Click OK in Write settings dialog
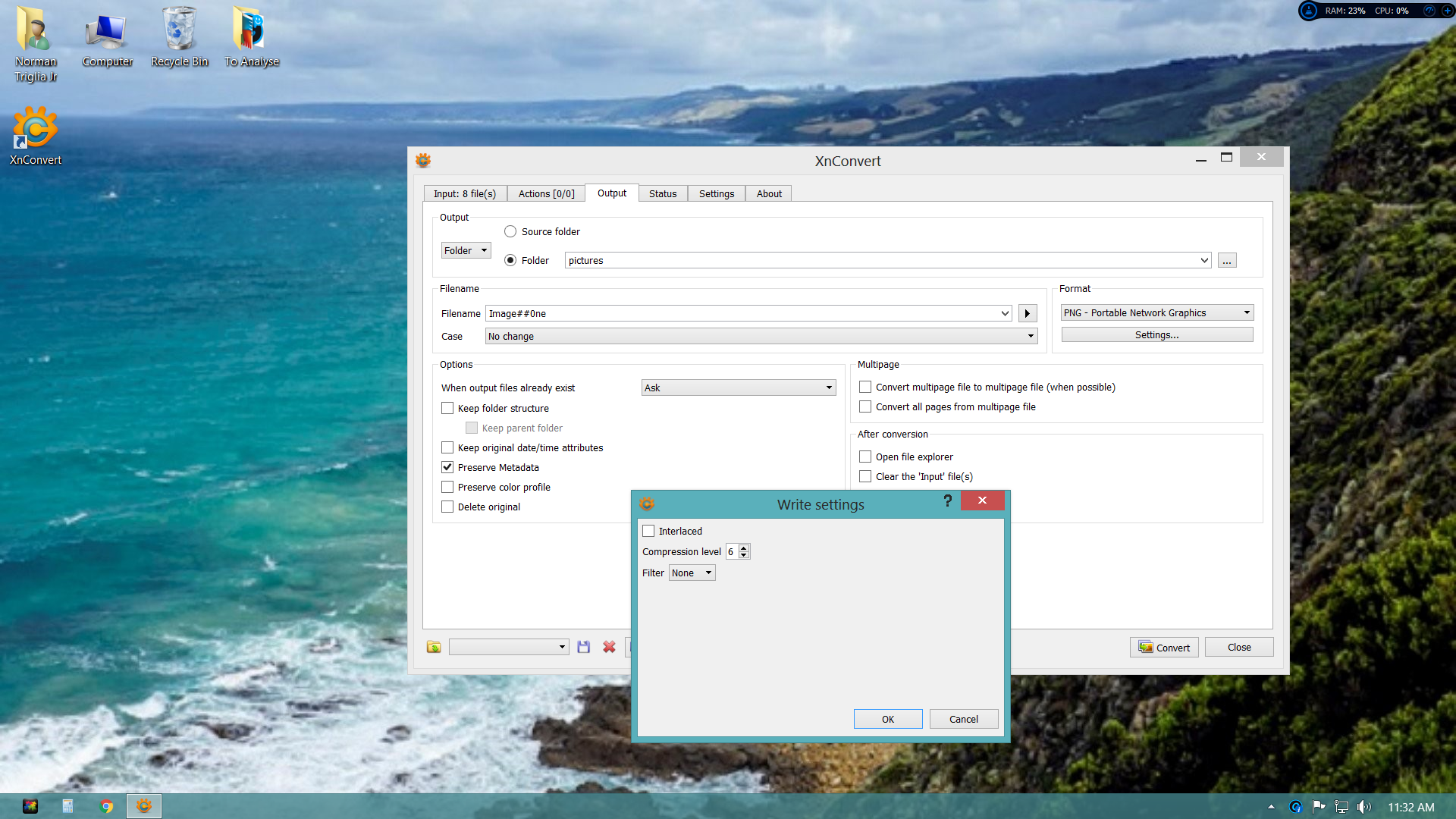The height and width of the screenshot is (819, 1456). coord(887,719)
